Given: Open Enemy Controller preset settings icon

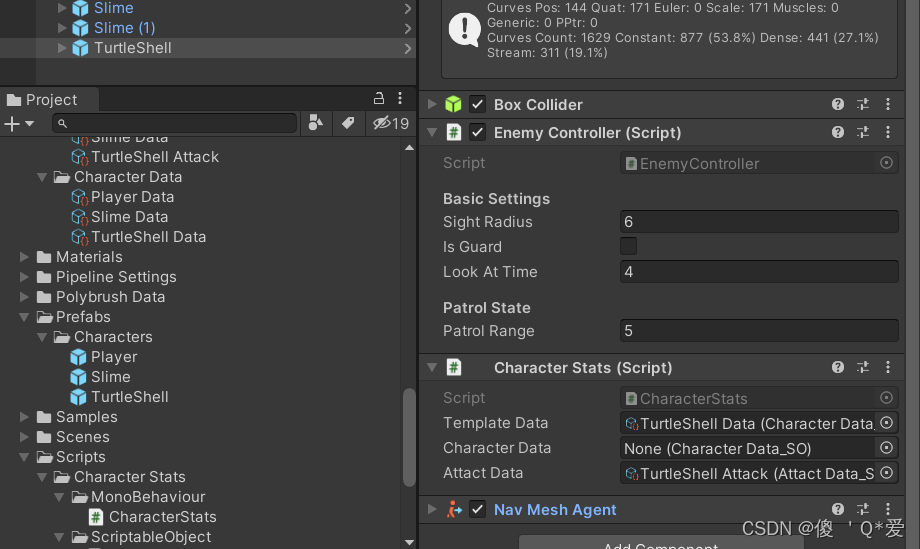Looking at the screenshot, I should tap(863, 132).
